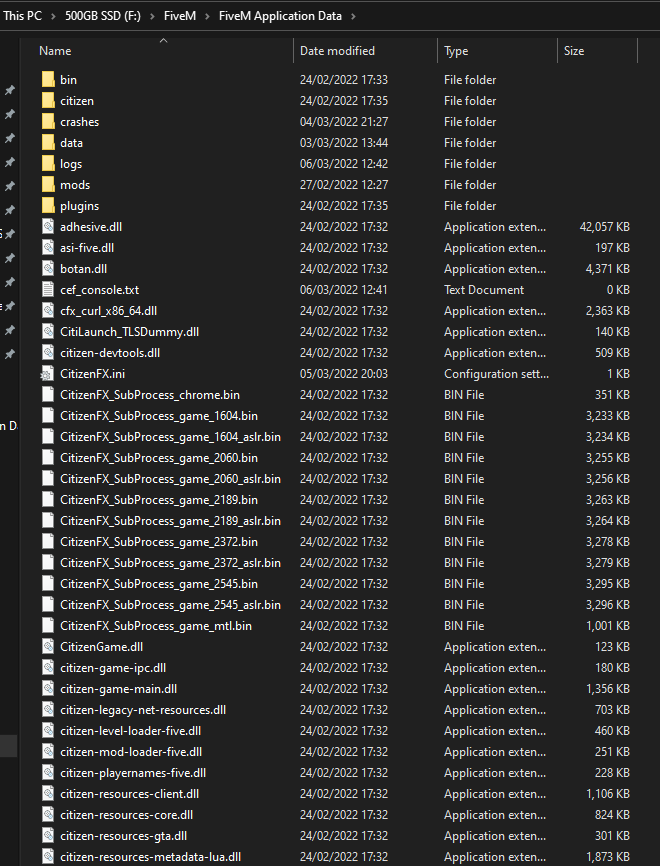Expand chevron after FiveM Application Data

pos(353,16)
